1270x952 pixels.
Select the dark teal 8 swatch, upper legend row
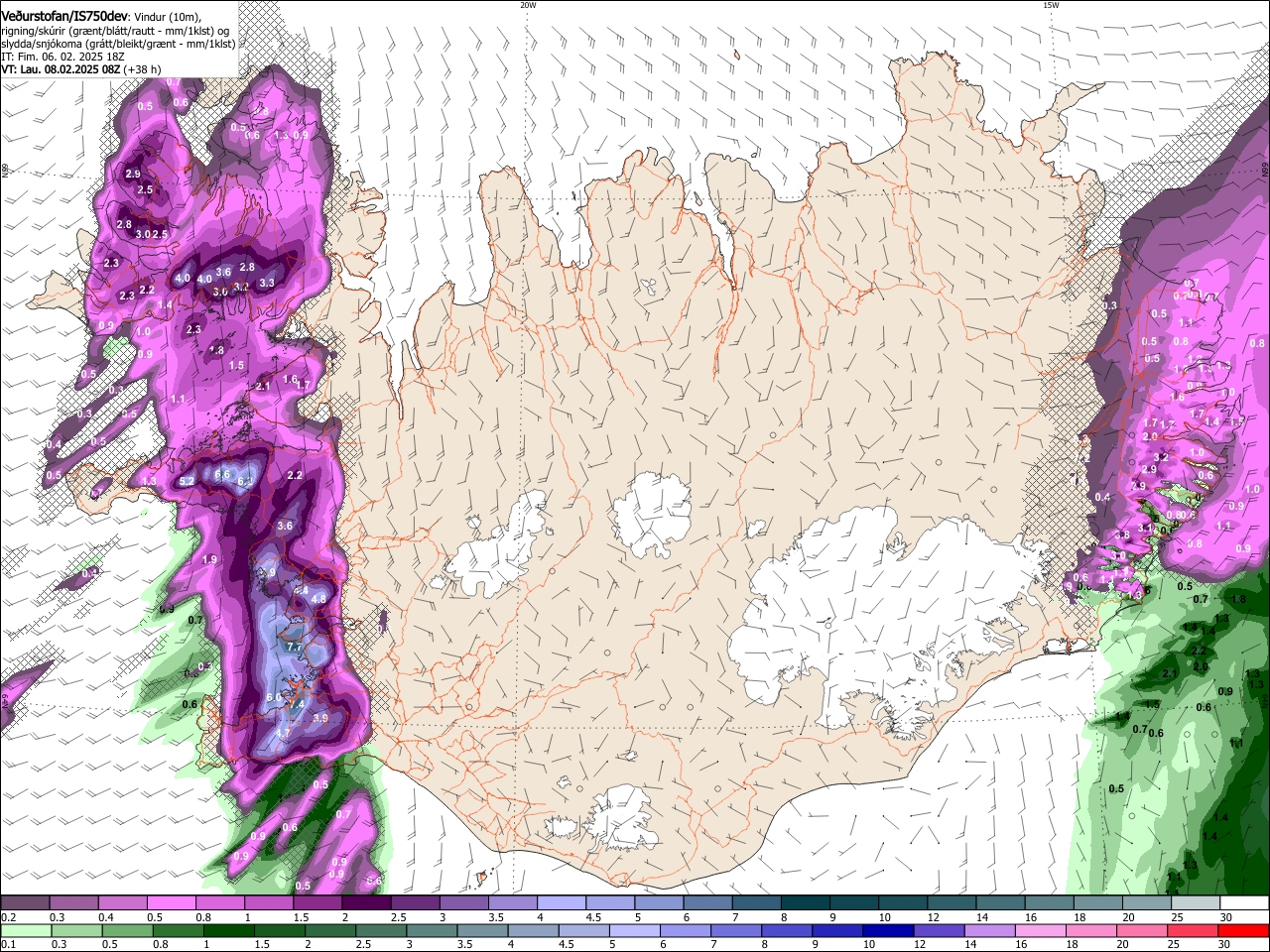click(805, 903)
